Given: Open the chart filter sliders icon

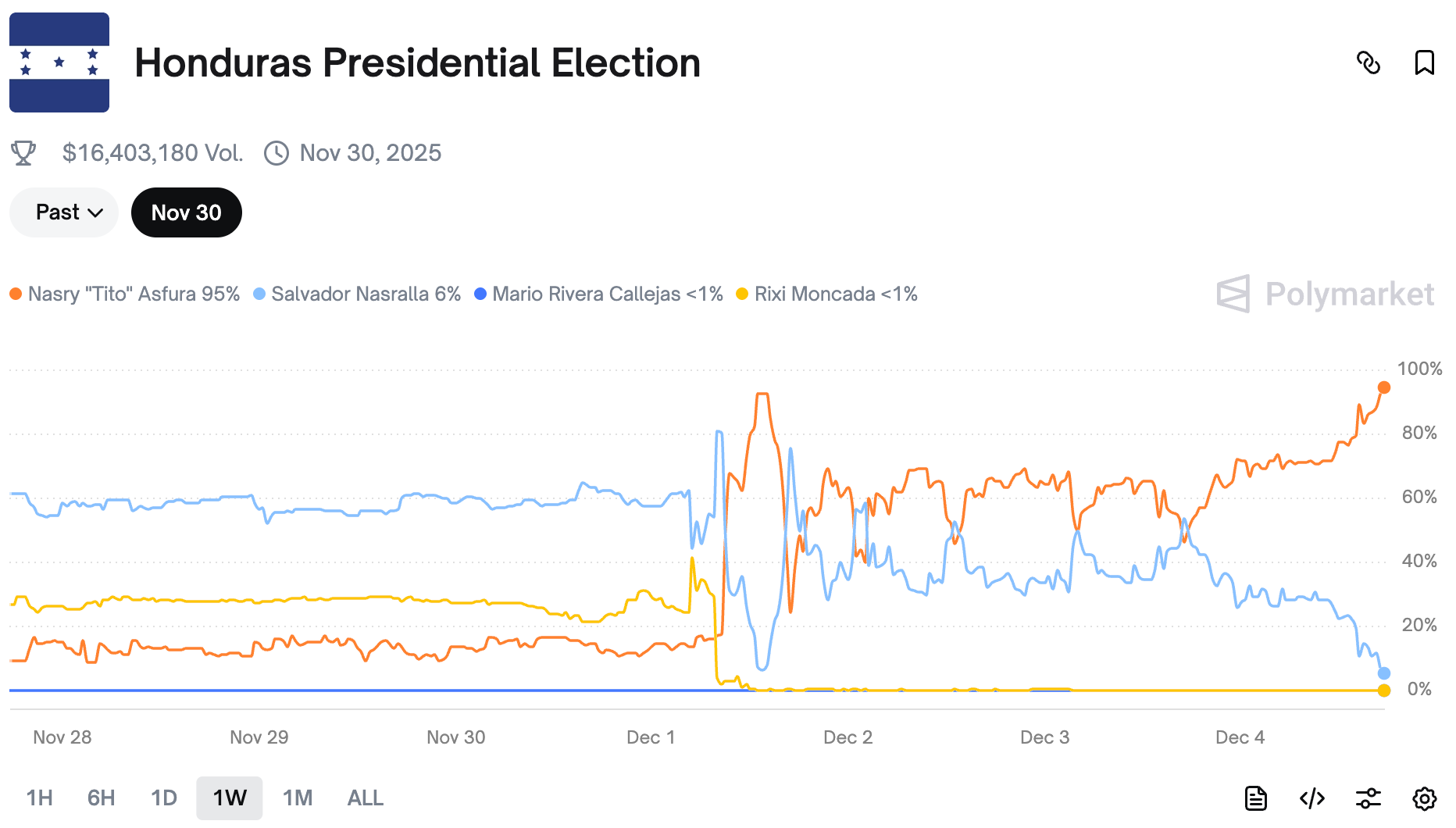Looking at the screenshot, I should [x=1368, y=798].
